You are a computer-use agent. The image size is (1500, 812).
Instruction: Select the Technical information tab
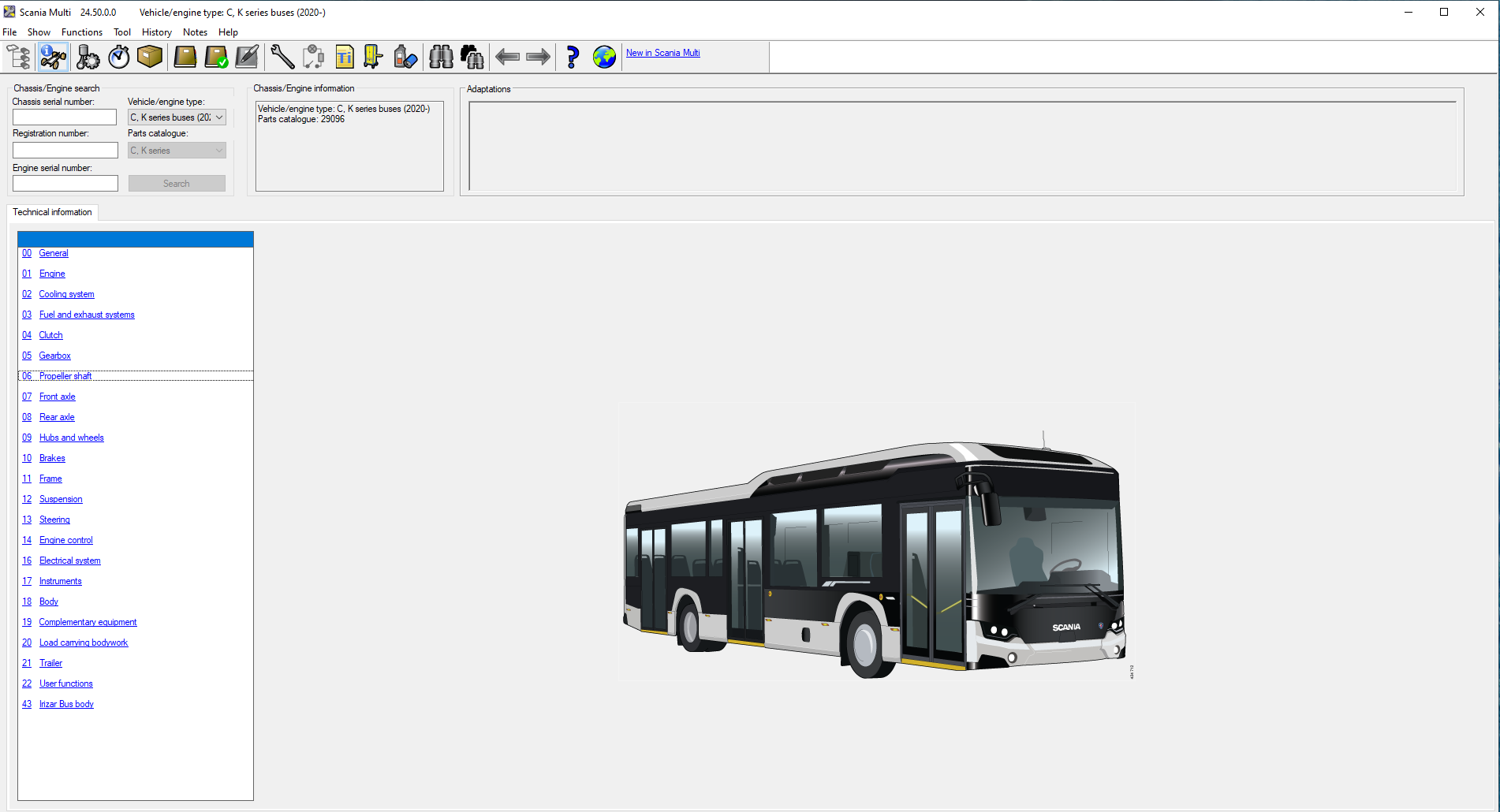pyautogui.click(x=52, y=212)
